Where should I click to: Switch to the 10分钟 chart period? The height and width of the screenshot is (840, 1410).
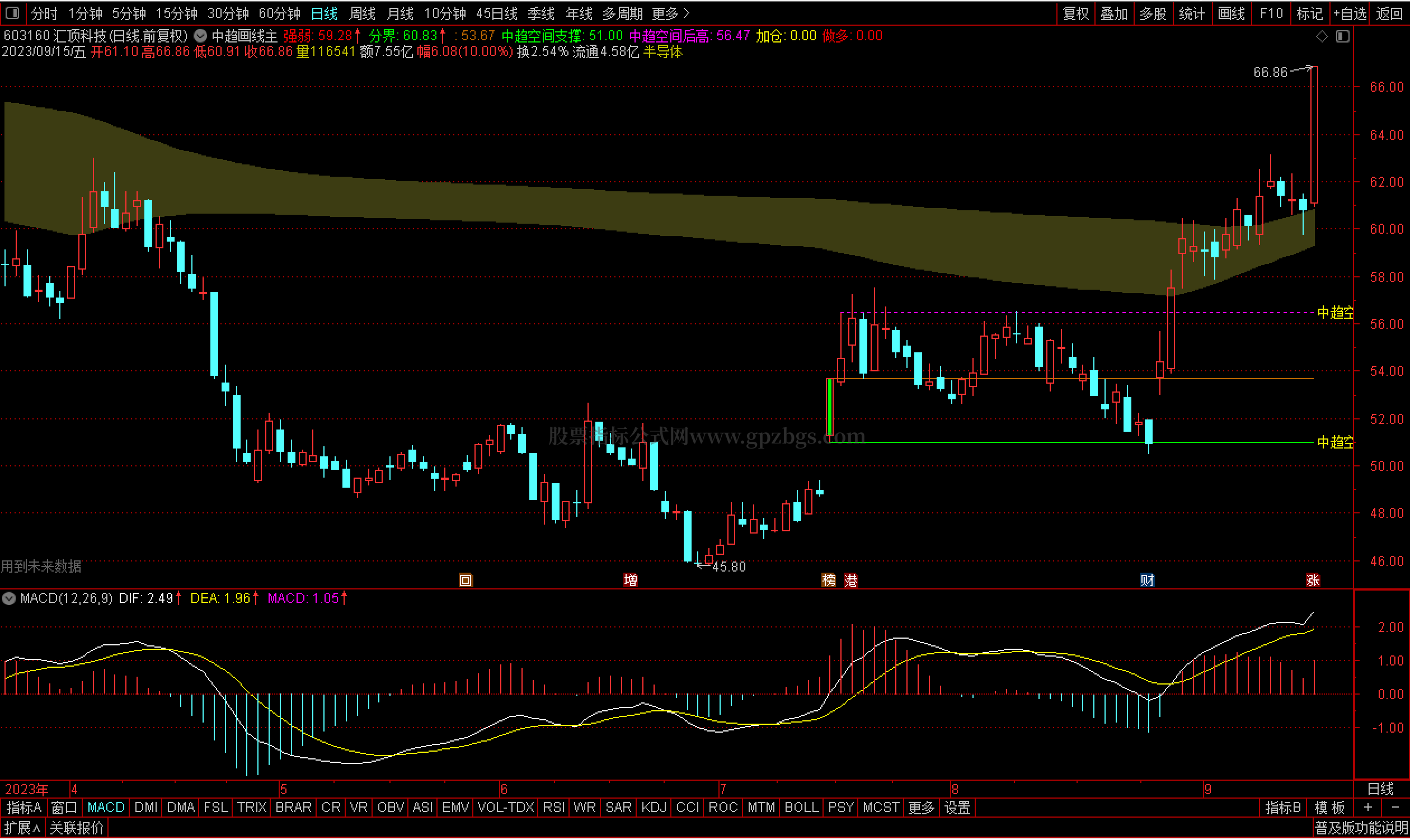click(445, 13)
